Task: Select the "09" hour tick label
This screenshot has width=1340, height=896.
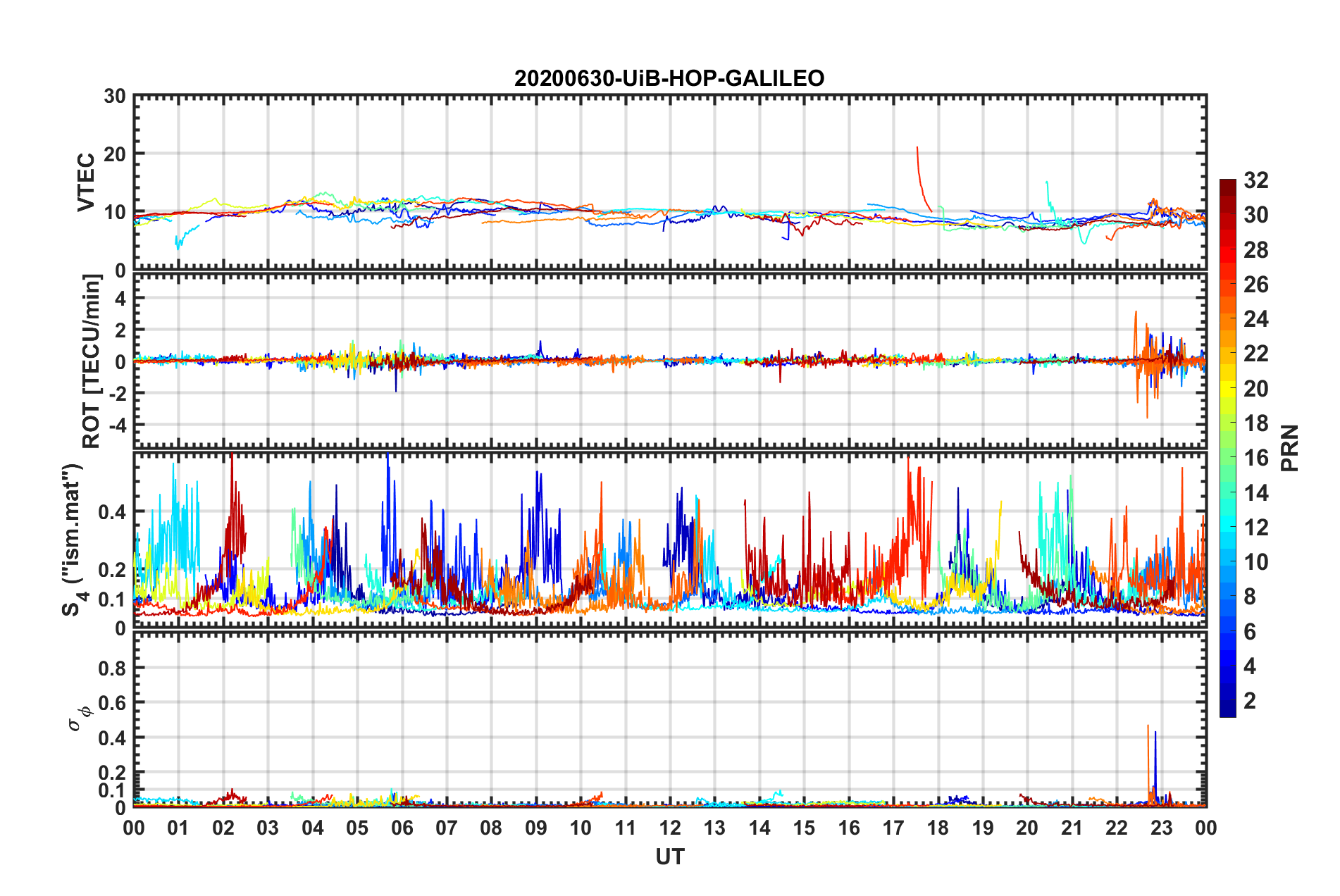Action: 536,828
